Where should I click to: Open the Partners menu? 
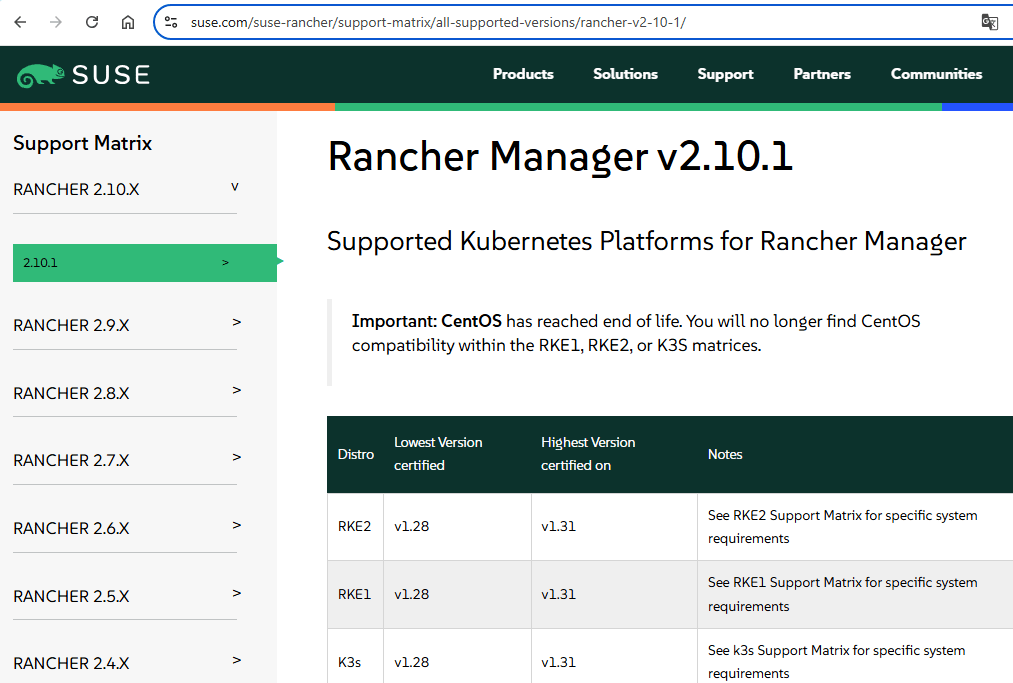[822, 74]
